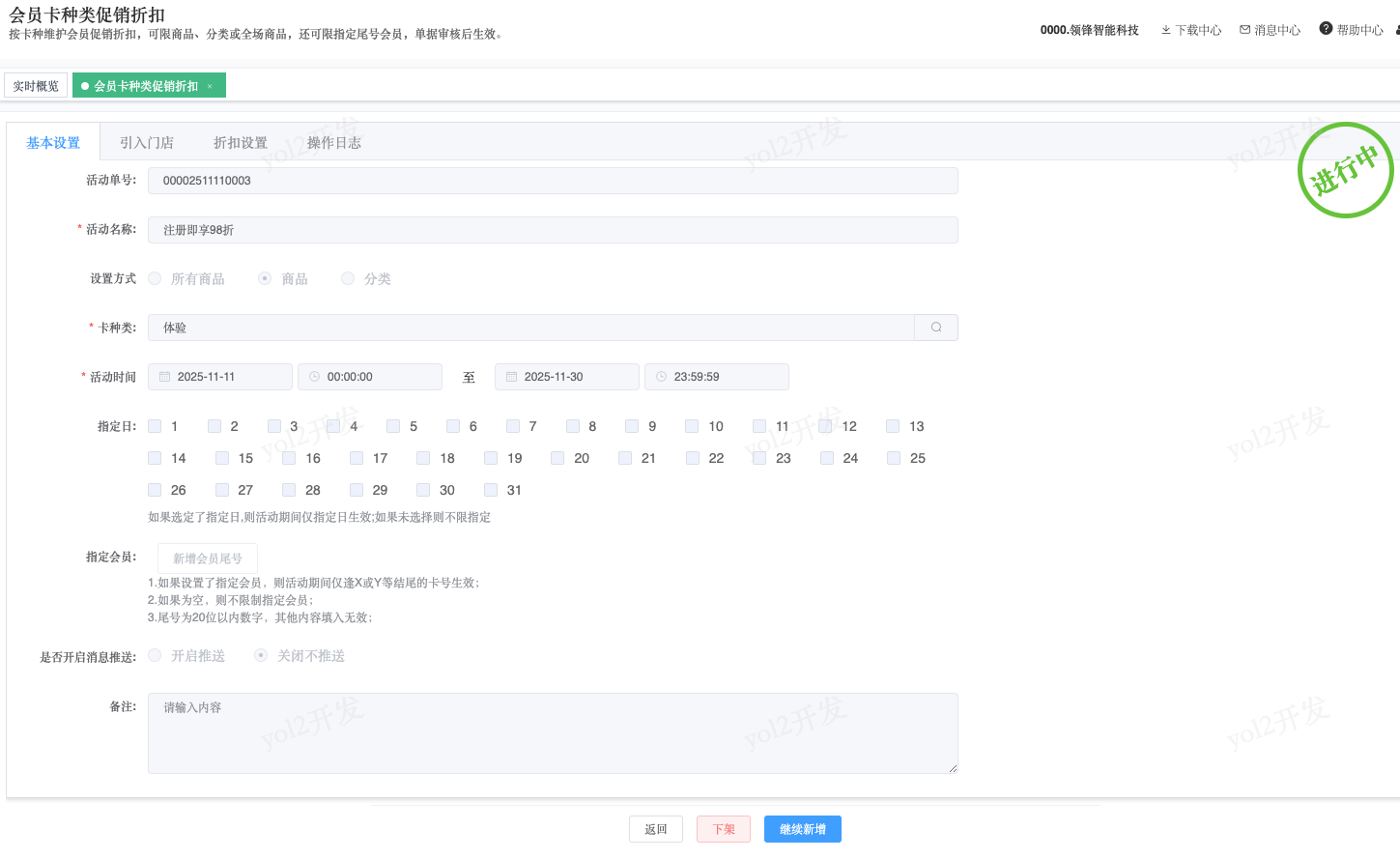1400x859 pixels.
Task: Click the rule text 2.如果为空，则不限制指定会员
Action: coord(230,600)
